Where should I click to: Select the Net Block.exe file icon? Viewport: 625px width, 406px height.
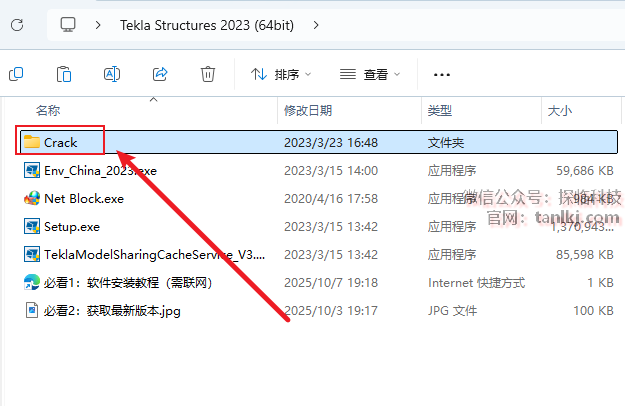[32, 198]
